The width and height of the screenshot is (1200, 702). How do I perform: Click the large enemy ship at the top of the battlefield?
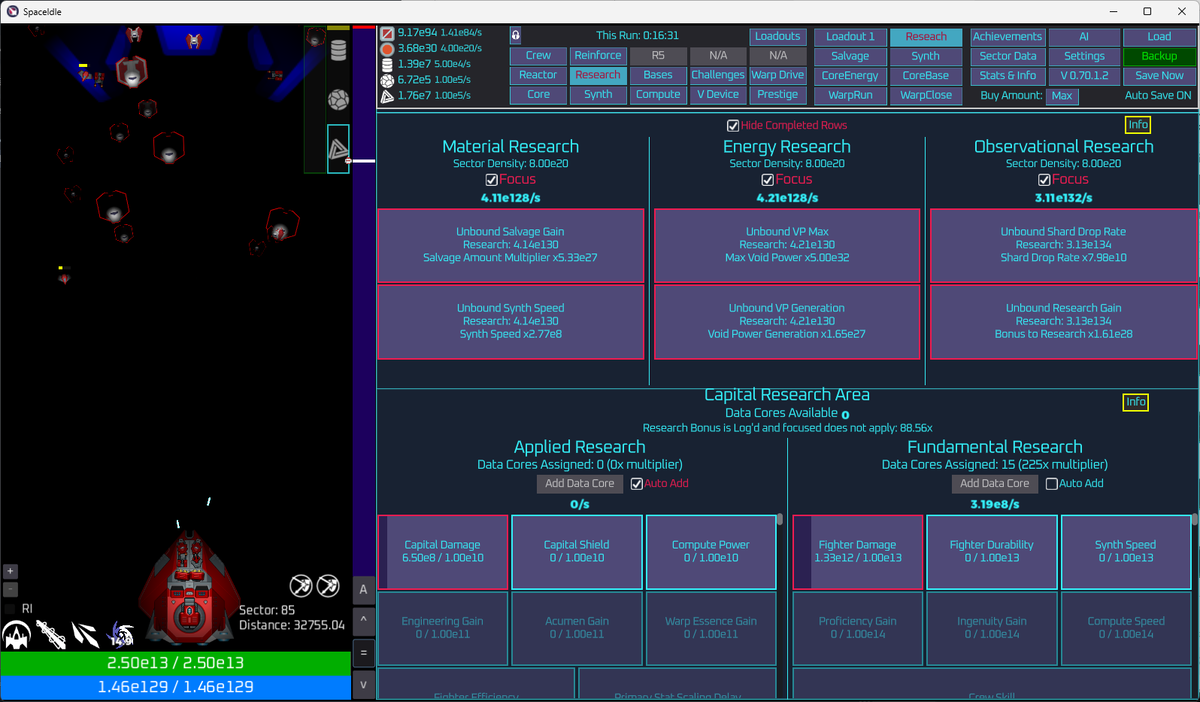(131, 70)
